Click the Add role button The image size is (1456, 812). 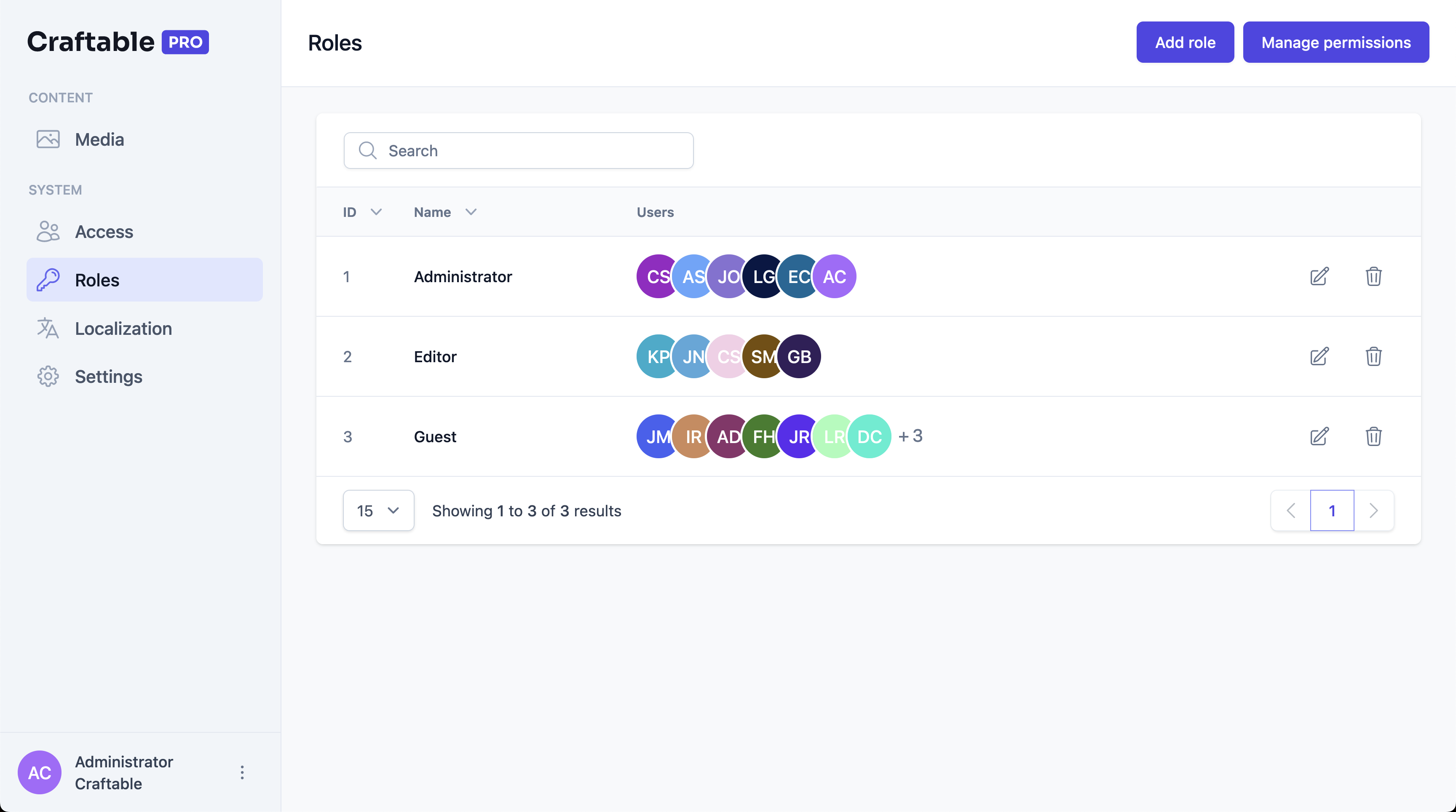point(1185,43)
